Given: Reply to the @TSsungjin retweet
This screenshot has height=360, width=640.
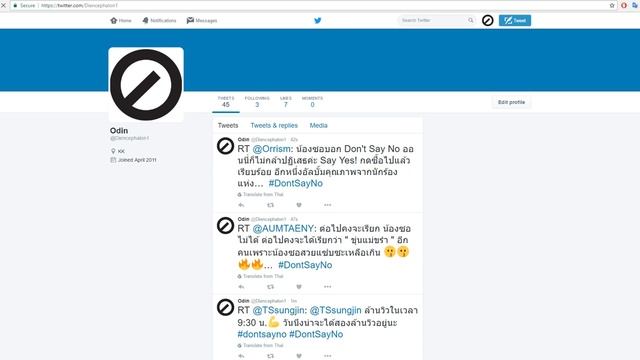Looking at the screenshot, I should click(241, 356).
